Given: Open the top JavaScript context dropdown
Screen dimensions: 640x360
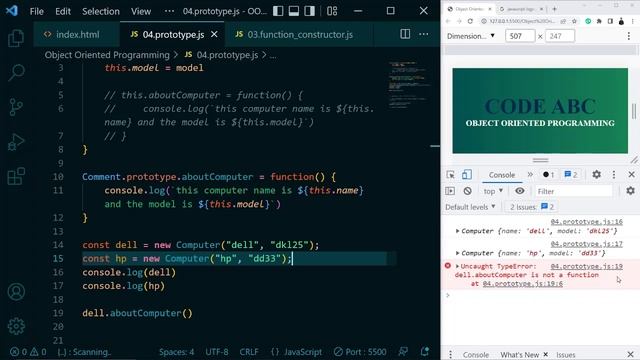Looking at the screenshot, I should pyautogui.click(x=493, y=191).
